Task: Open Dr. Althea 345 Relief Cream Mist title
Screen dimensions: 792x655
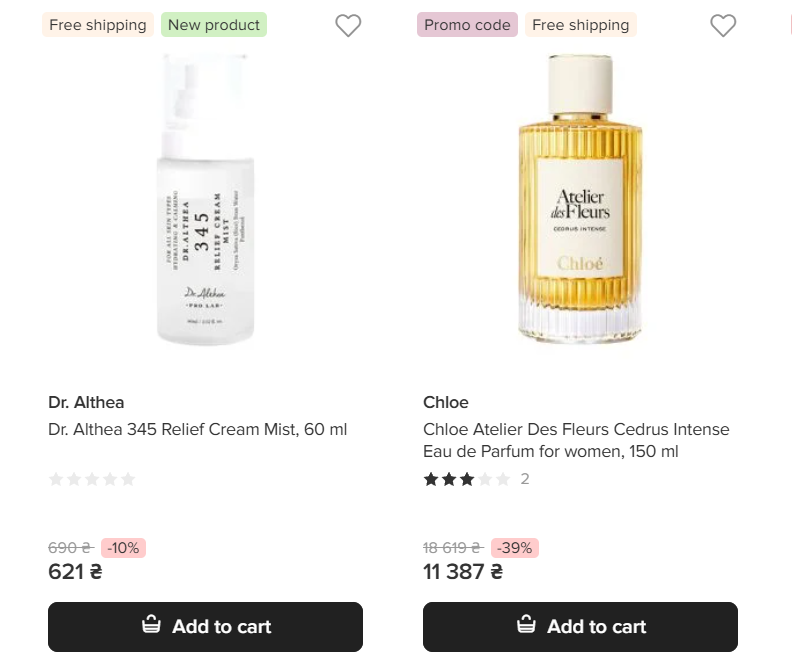Action: click(x=198, y=429)
